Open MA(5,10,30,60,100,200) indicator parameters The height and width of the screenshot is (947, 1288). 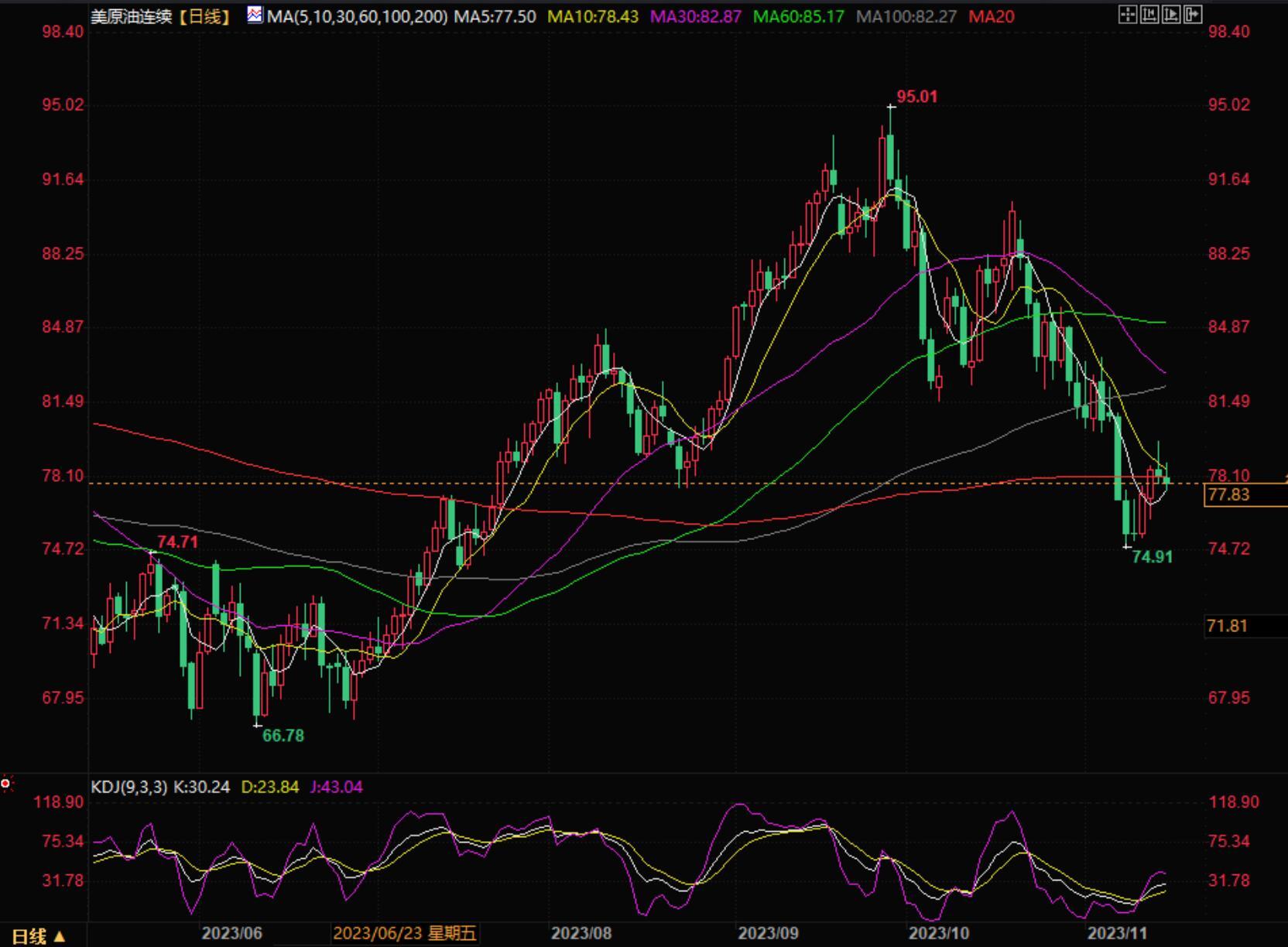pos(357,16)
